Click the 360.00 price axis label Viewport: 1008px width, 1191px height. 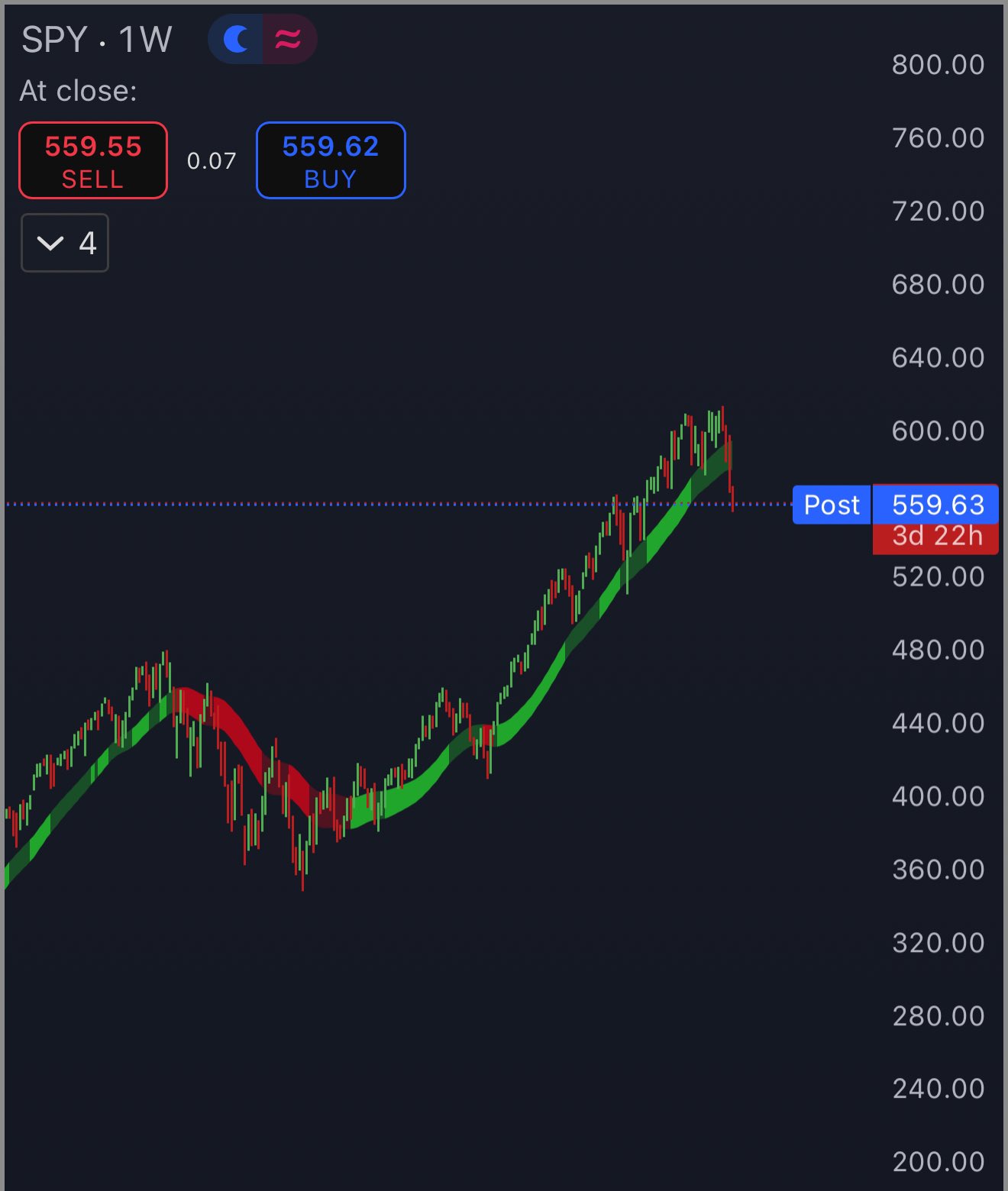939,870
